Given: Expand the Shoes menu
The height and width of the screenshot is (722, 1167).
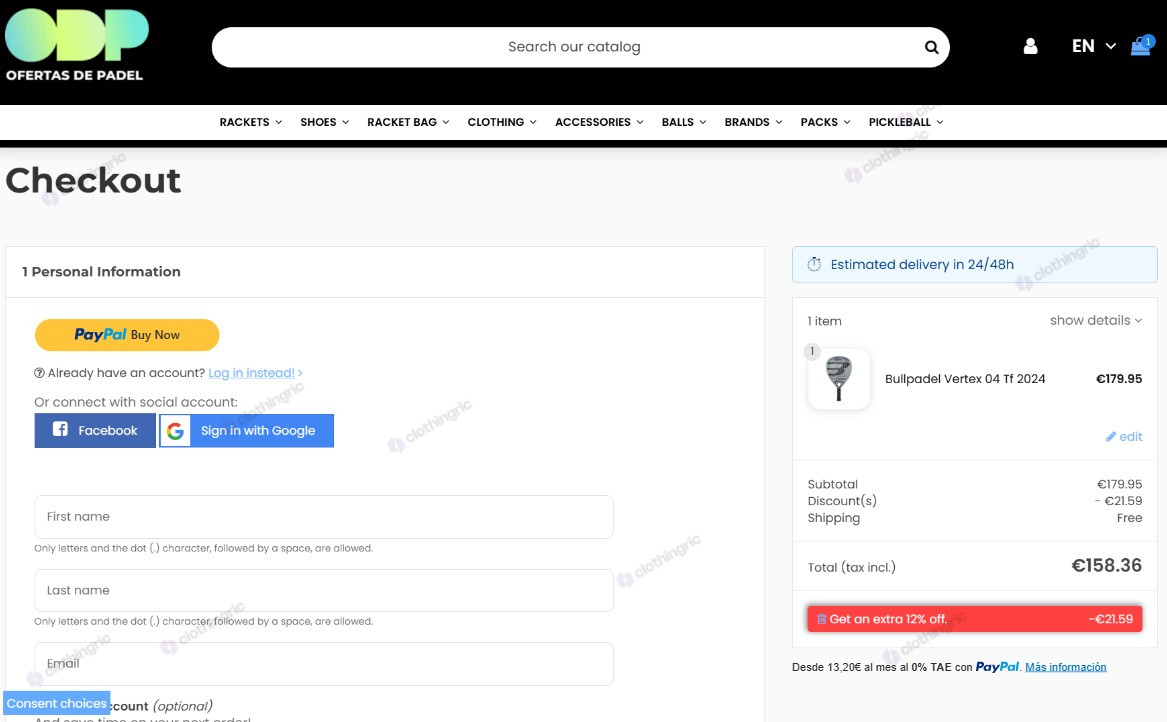Looking at the screenshot, I should pyautogui.click(x=324, y=122).
